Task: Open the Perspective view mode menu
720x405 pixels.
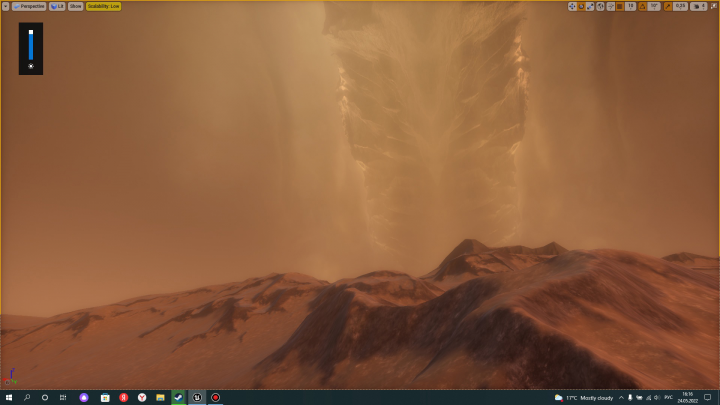Action: 29,6
